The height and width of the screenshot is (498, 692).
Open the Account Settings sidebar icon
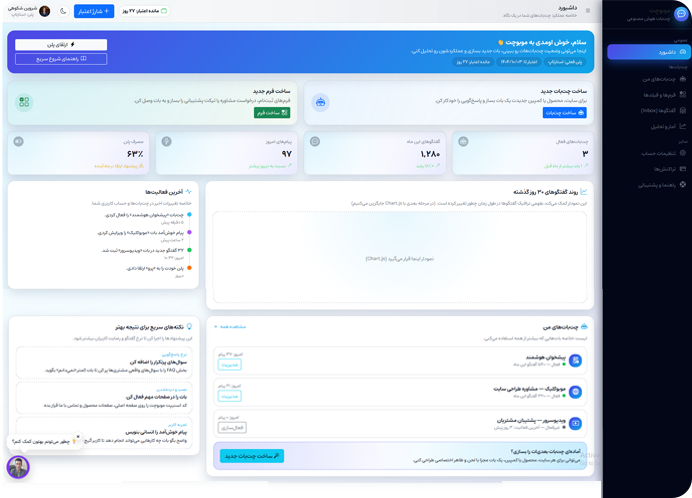(x=684, y=153)
